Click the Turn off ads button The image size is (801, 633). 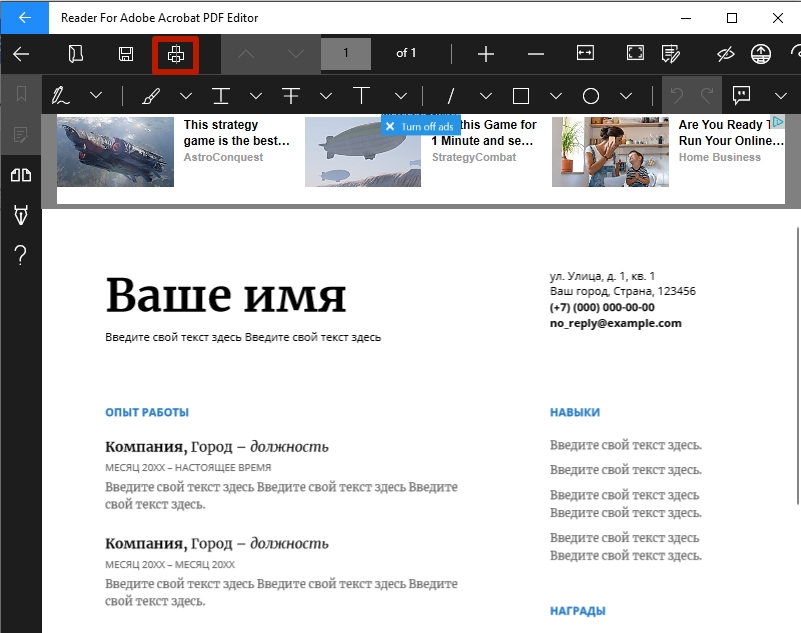(420, 127)
